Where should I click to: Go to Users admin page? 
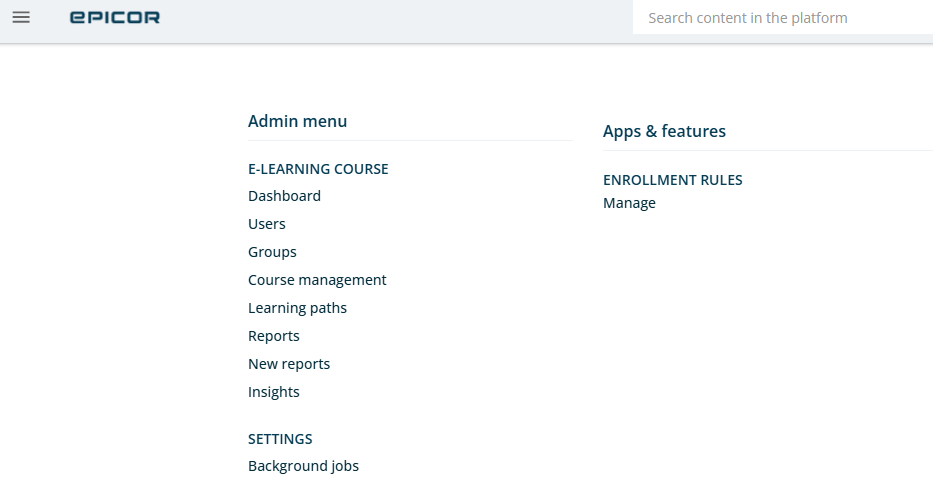tap(267, 224)
